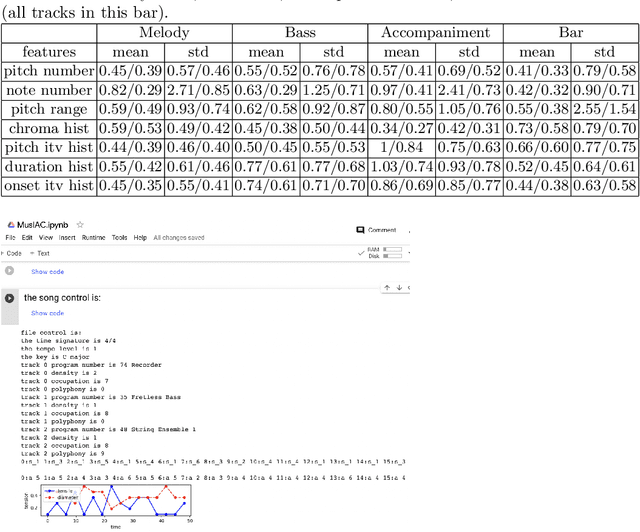Star the MusIAC.ipynb notebook

pyautogui.click(x=79, y=226)
